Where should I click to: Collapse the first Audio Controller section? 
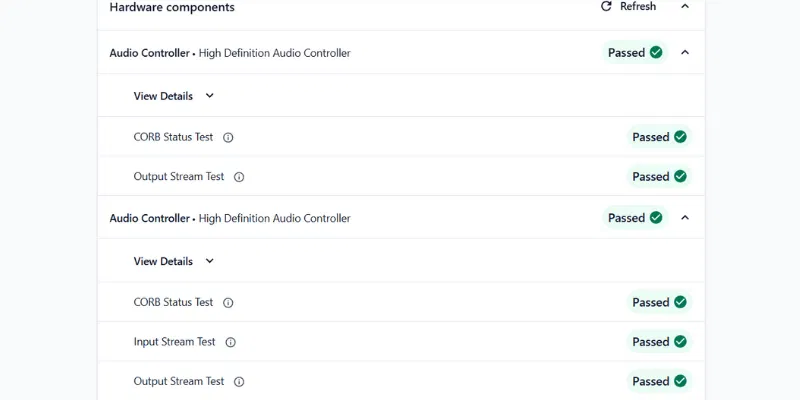pyautogui.click(x=685, y=52)
